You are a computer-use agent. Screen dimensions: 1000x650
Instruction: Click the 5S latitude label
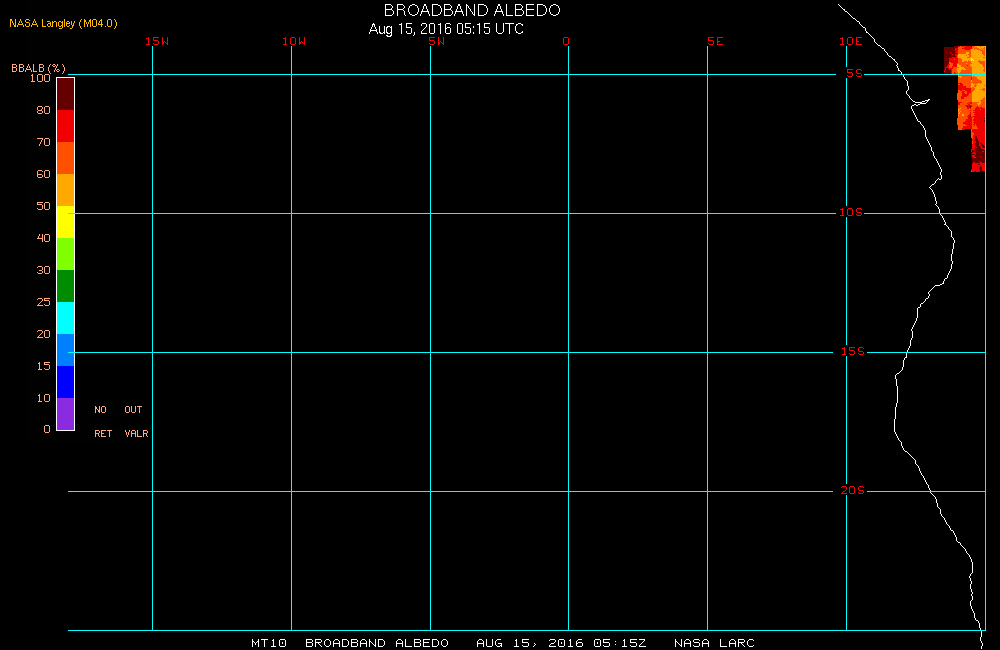[x=854, y=73]
